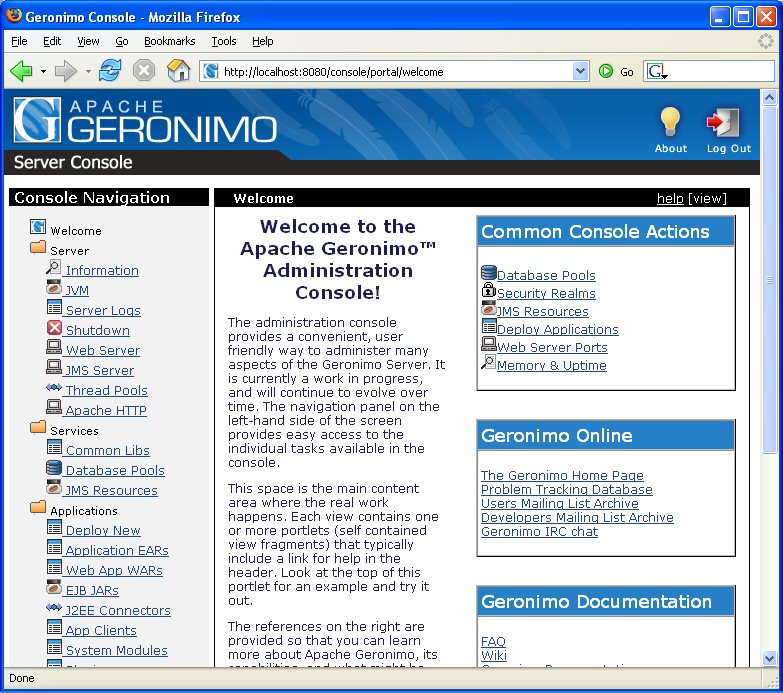783x693 pixels.
Task: Click the Stop loading icon
Action: click(144, 71)
